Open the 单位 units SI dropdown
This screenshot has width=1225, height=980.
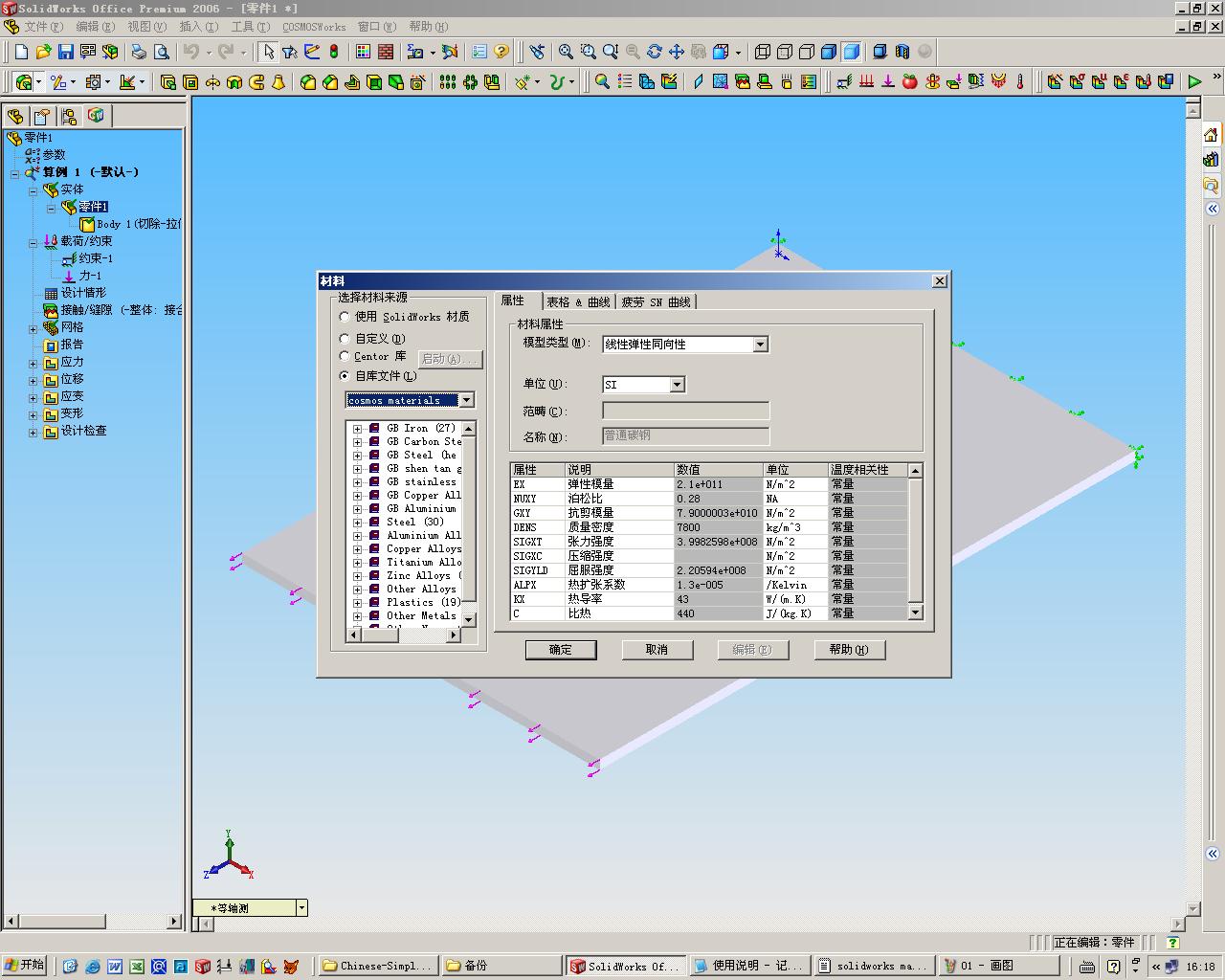(x=677, y=385)
